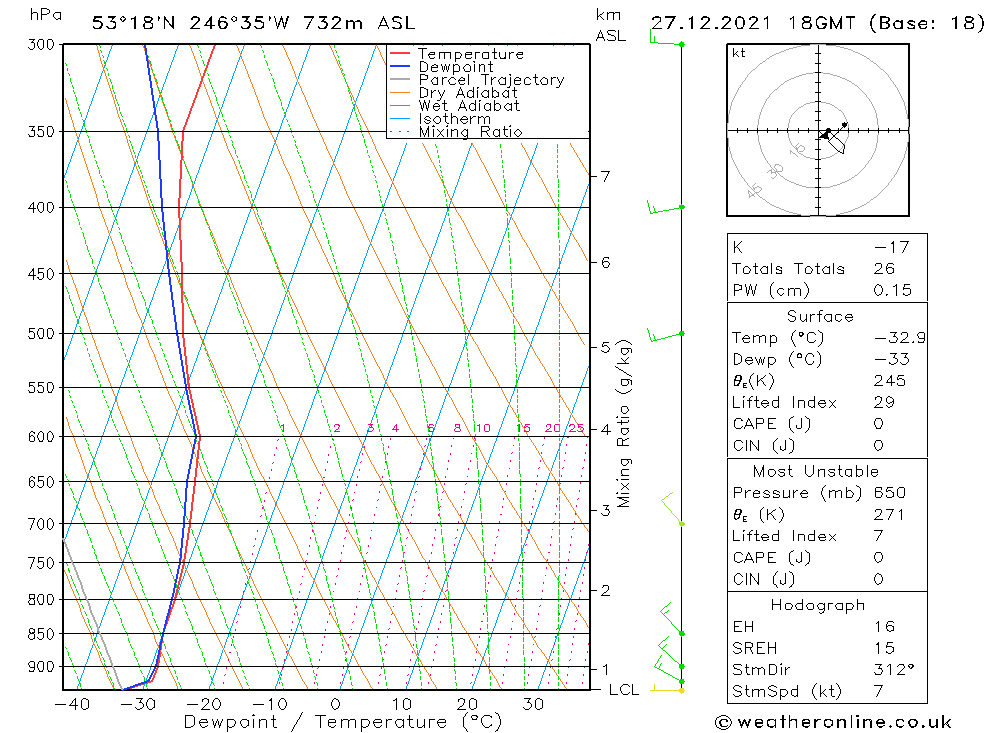1000x733 pixels.
Task: Click the '500' pressure level label
Action: pyautogui.click(x=41, y=334)
